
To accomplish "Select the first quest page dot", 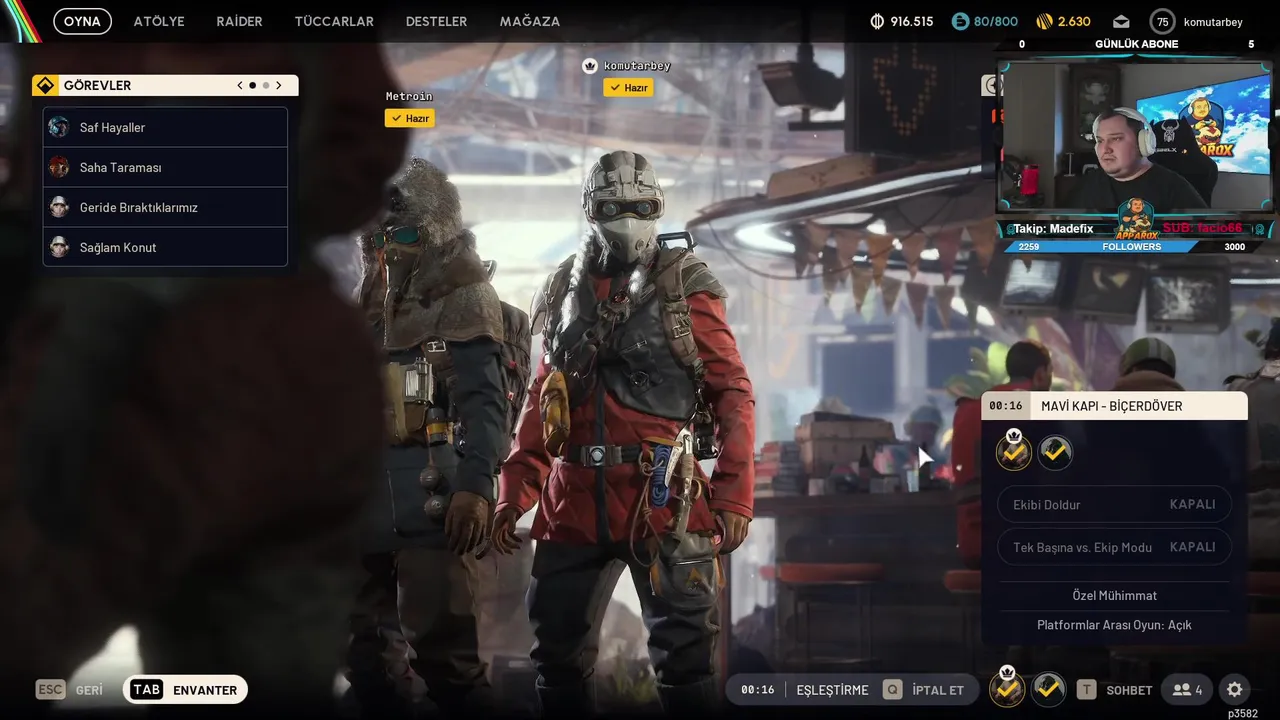I will click(252, 85).
